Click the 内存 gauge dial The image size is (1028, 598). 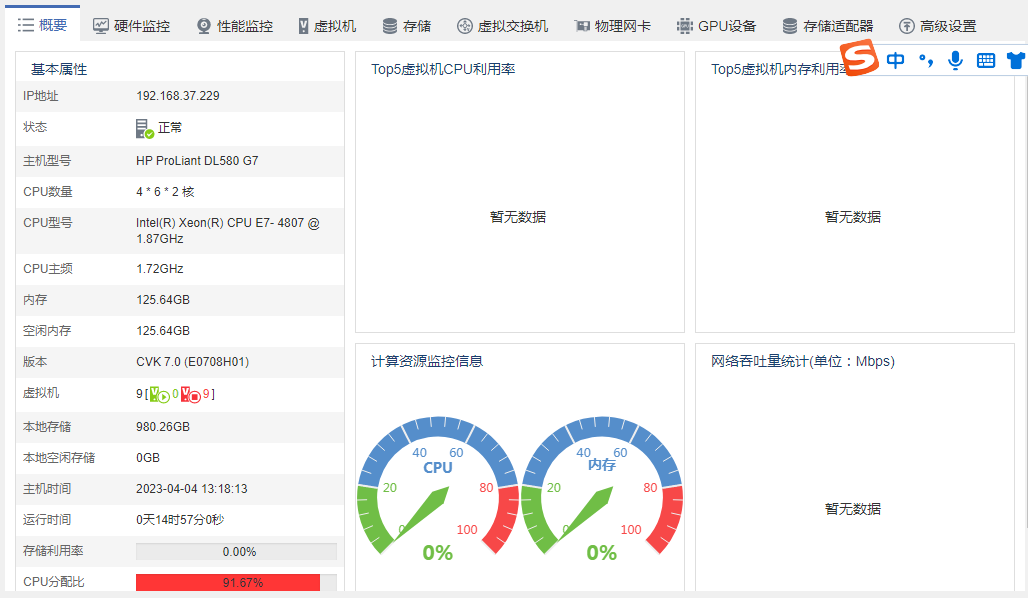(x=602, y=485)
